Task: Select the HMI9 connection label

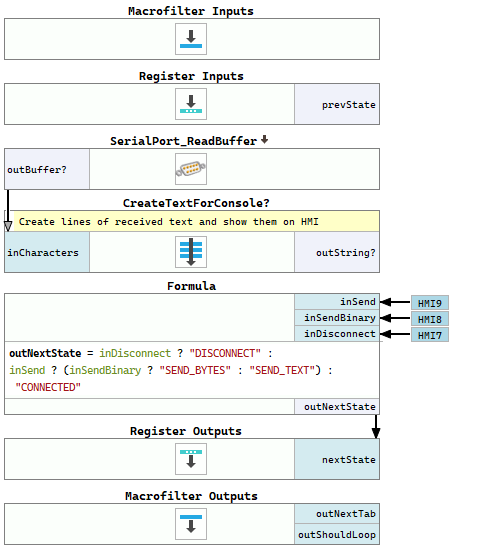Action: click(430, 303)
